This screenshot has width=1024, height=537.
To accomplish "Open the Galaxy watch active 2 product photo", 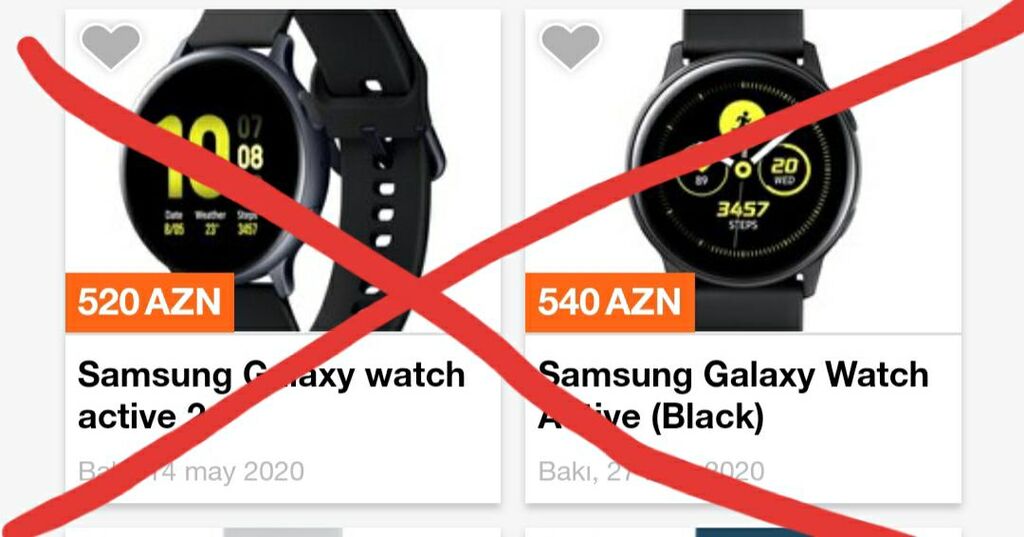I will click(x=283, y=170).
